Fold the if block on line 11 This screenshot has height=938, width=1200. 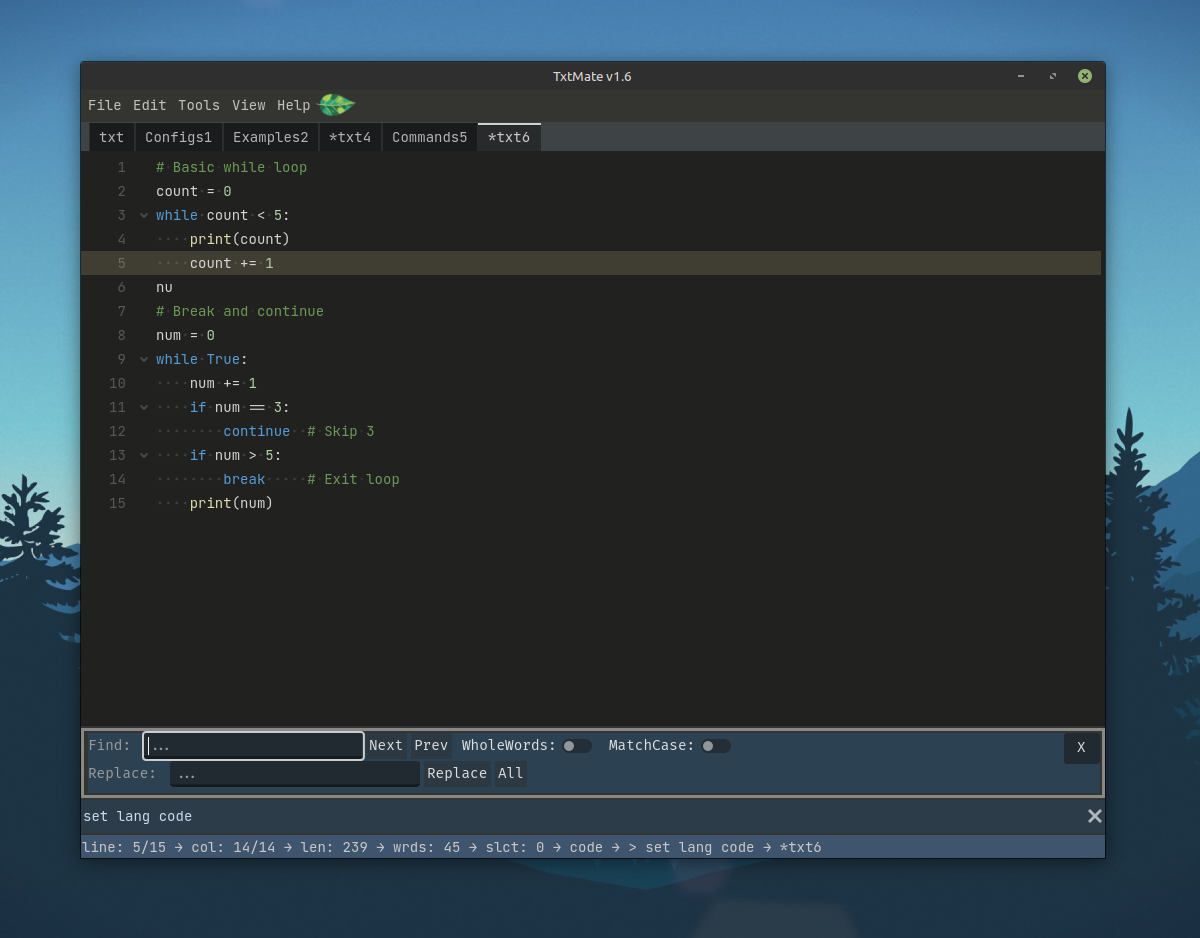tap(144, 407)
